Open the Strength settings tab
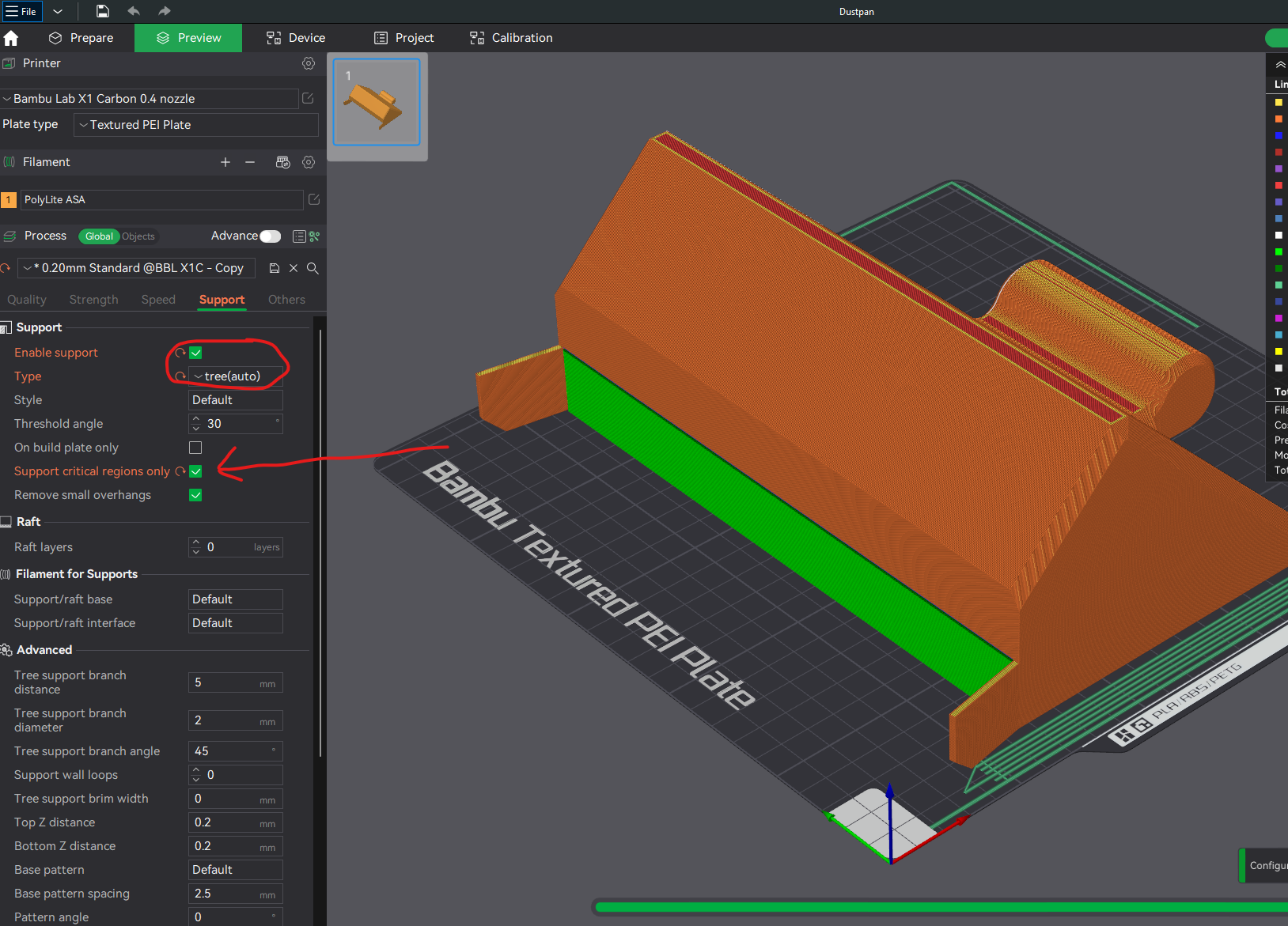Image resolution: width=1288 pixels, height=926 pixels. (x=93, y=300)
